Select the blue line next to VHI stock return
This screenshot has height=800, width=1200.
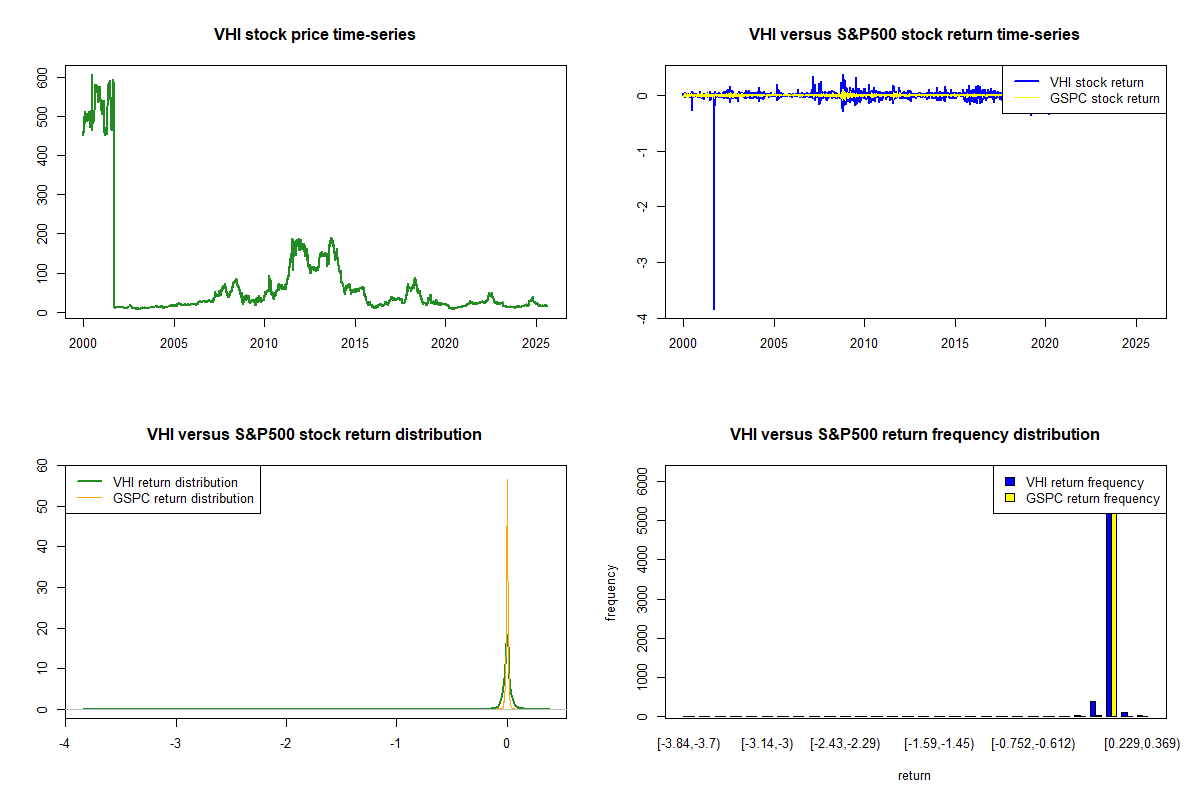coord(1026,83)
